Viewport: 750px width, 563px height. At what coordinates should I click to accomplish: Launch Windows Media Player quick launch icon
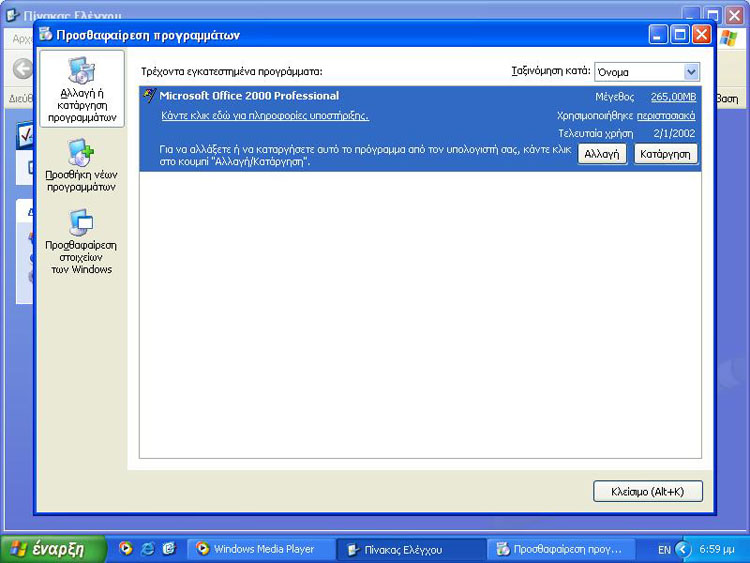click(126, 548)
